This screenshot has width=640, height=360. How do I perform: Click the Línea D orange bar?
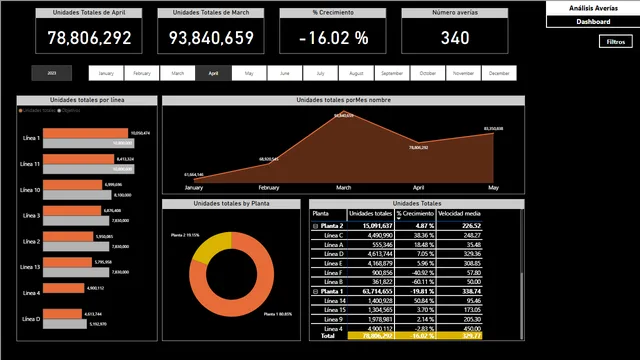(x=62, y=314)
